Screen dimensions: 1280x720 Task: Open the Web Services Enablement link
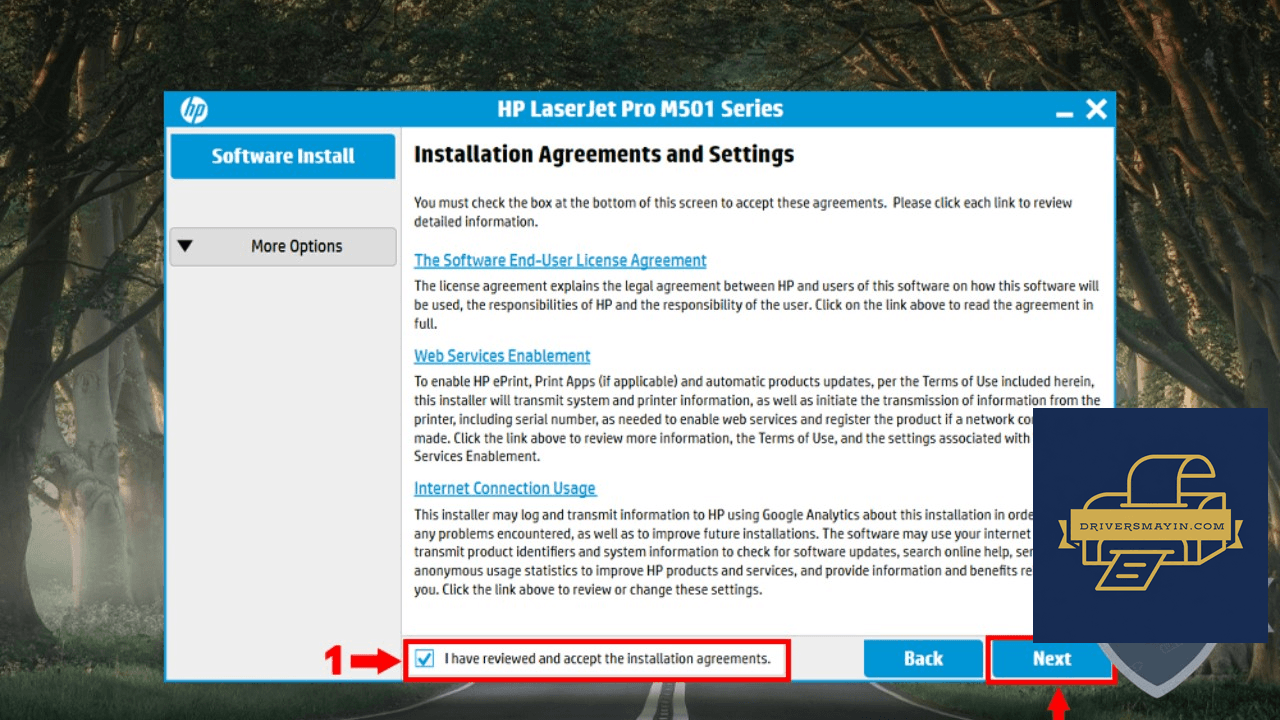pyautogui.click(x=502, y=356)
